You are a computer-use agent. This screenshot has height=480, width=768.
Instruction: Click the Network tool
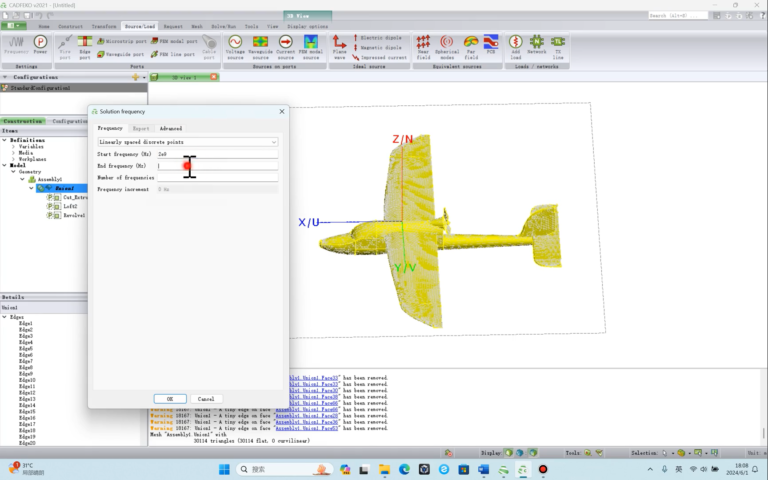[x=537, y=44]
